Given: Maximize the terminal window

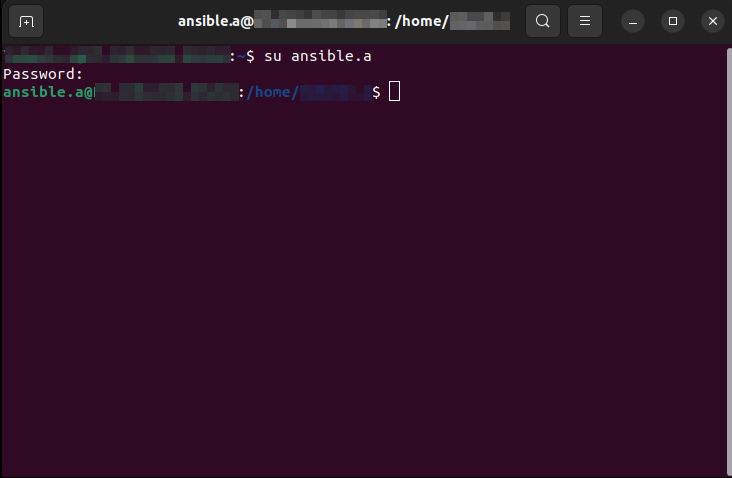Looking at the screenshot, I should tap(673, 21).
